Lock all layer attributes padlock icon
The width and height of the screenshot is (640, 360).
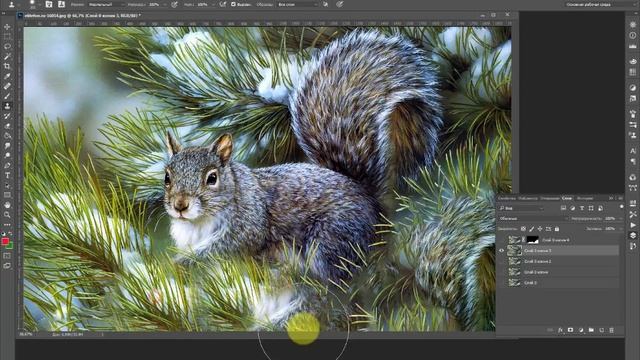tap(557, 229)
